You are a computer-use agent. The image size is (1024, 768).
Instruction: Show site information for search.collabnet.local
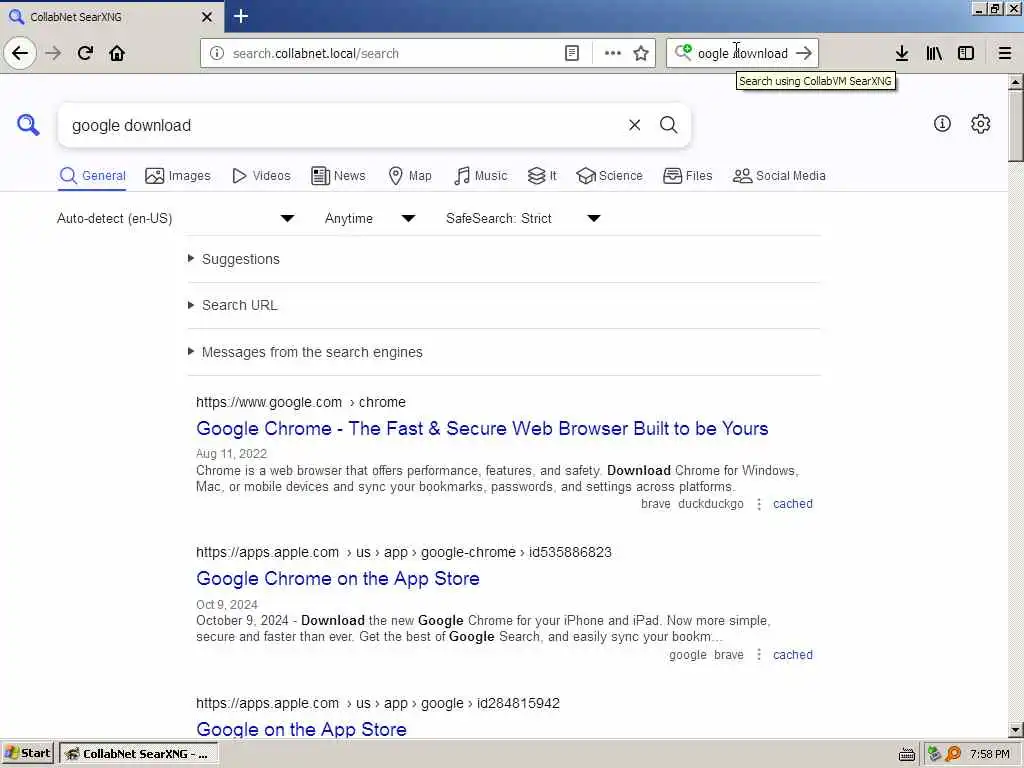click(x=217, y=54)
